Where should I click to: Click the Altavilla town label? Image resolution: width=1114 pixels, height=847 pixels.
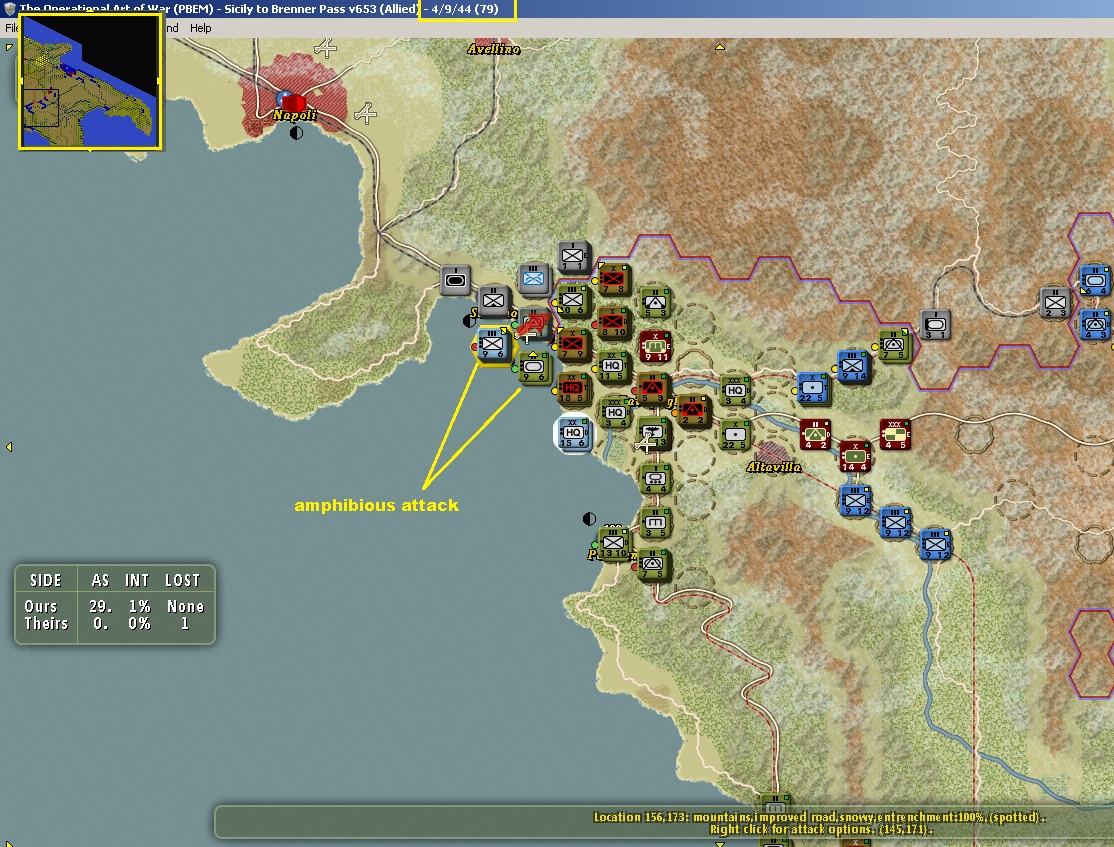774,467
